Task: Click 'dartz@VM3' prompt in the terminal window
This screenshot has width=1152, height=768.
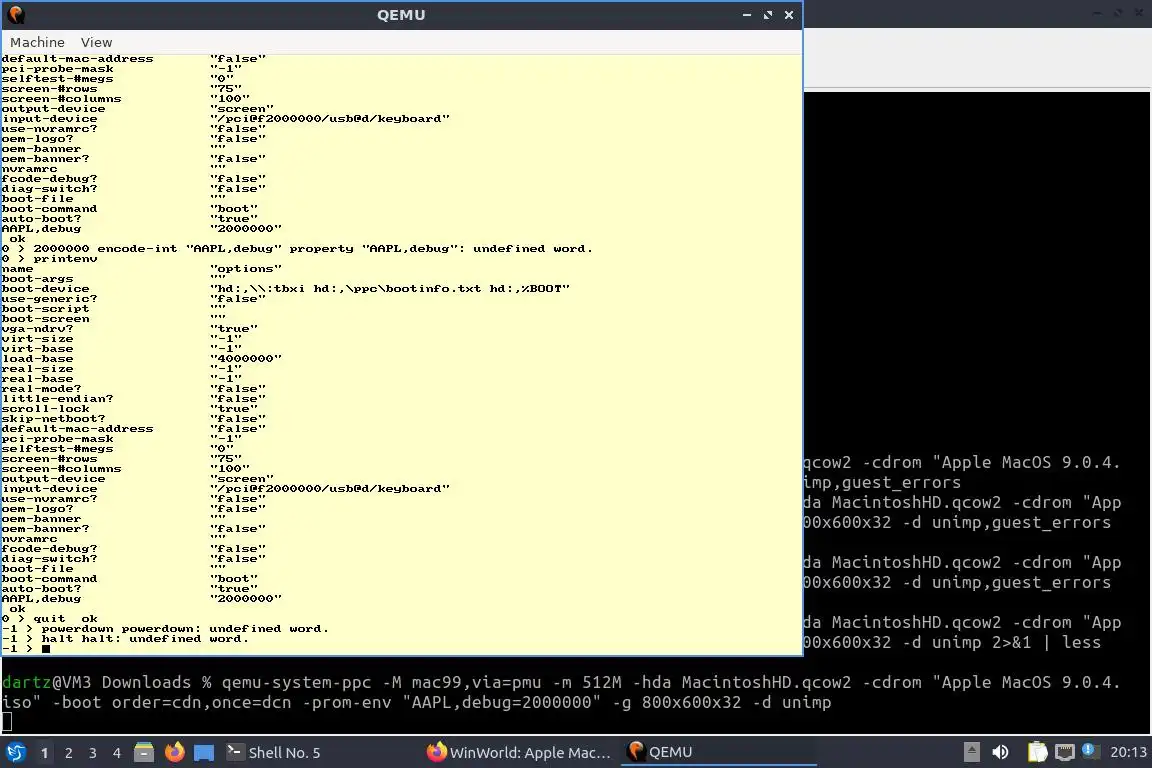Action: (x=46, y=683)
